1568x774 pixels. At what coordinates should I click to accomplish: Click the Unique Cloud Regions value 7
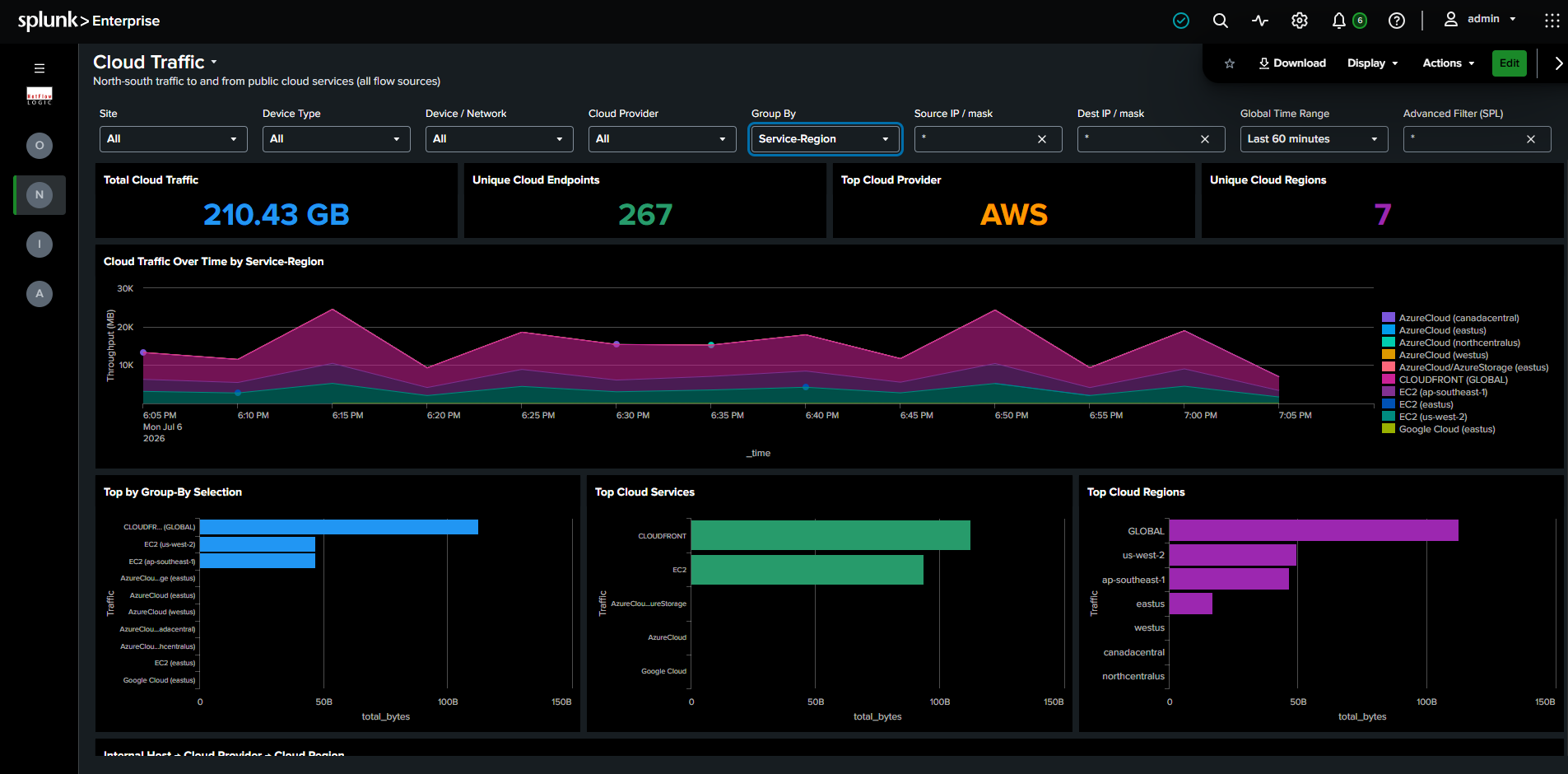[x=1383, y=215]
